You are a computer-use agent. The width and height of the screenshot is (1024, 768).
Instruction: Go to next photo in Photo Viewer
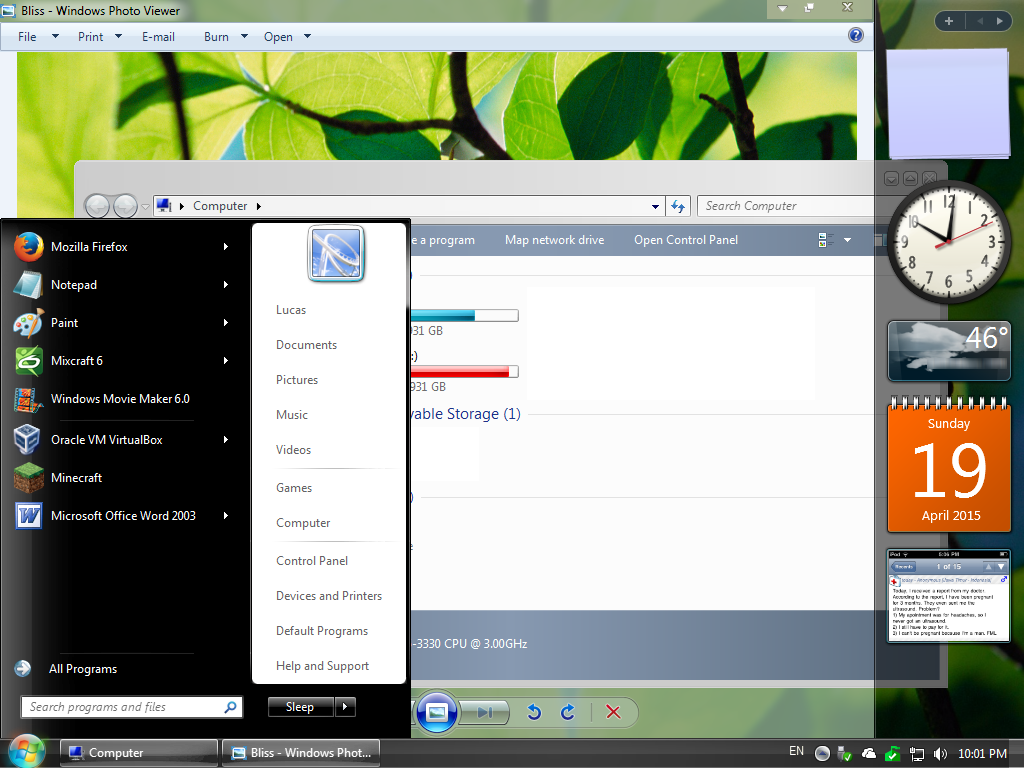coord(485,712)
